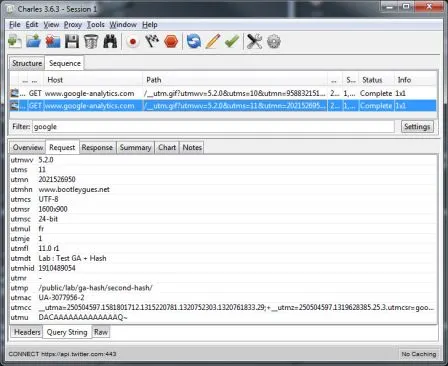Click the Close Session toolbar icon
This screenshot has height=366, width=448.
click(x=53, y=42)
